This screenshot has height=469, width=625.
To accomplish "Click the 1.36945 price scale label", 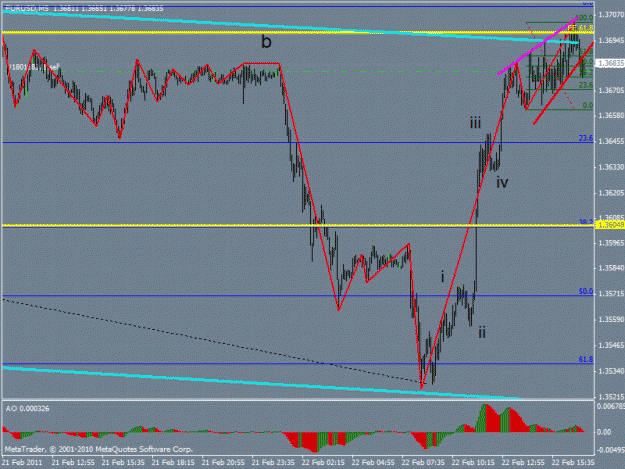I will (x=611, y=41).
